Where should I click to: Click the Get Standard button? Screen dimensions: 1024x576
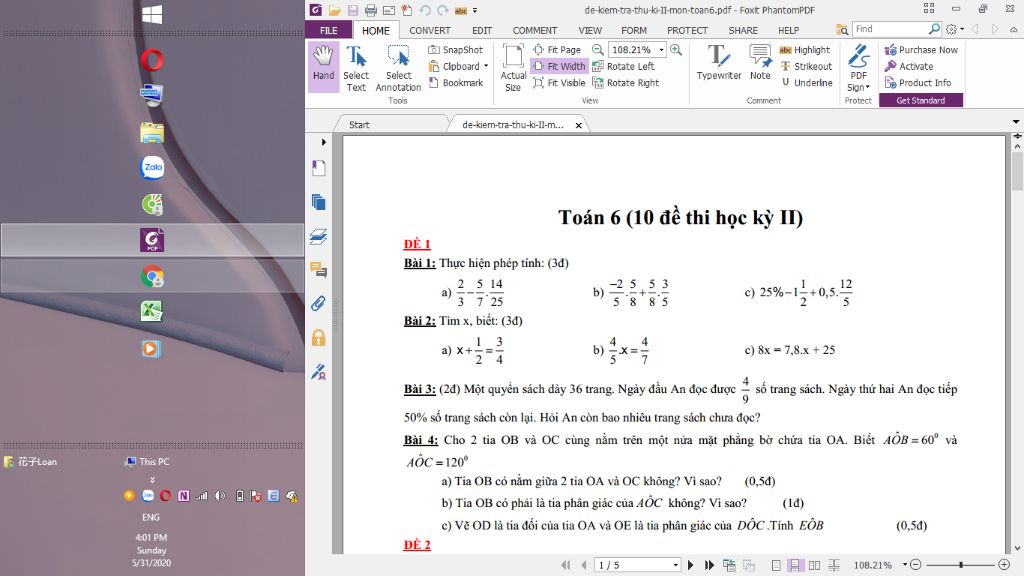[921, 101]
